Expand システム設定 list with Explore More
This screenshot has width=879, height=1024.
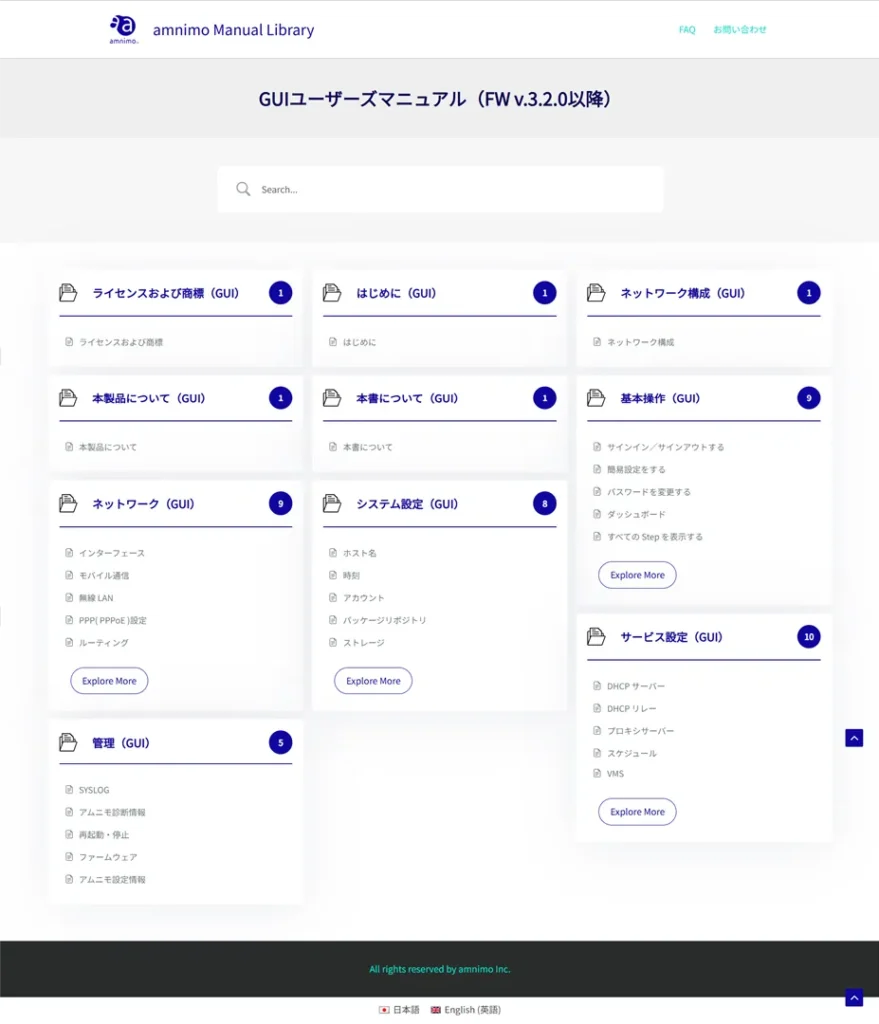coord(373,681)
